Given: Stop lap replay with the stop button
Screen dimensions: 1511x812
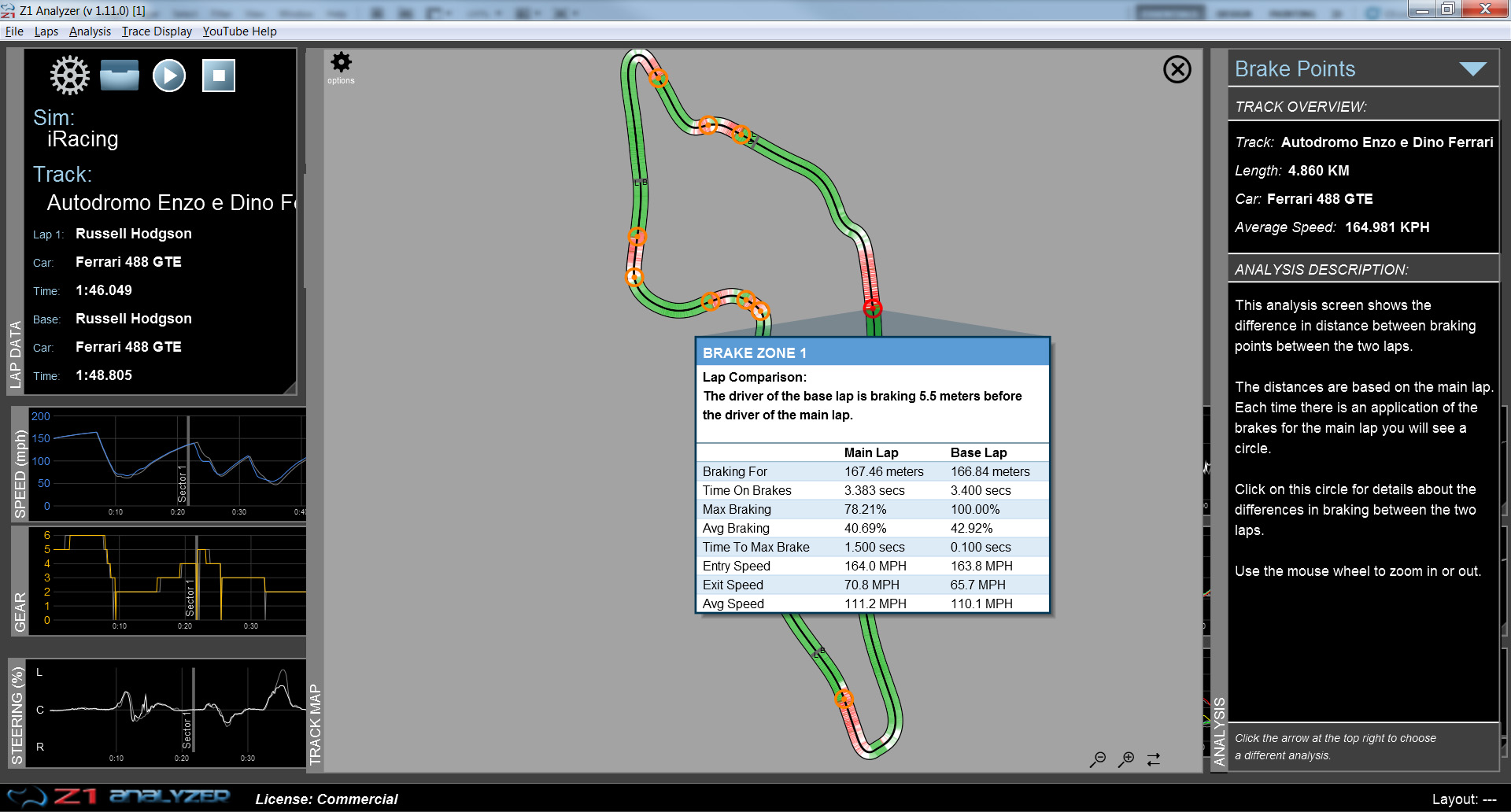Looking at the screenshot, I should coord(219,76).
